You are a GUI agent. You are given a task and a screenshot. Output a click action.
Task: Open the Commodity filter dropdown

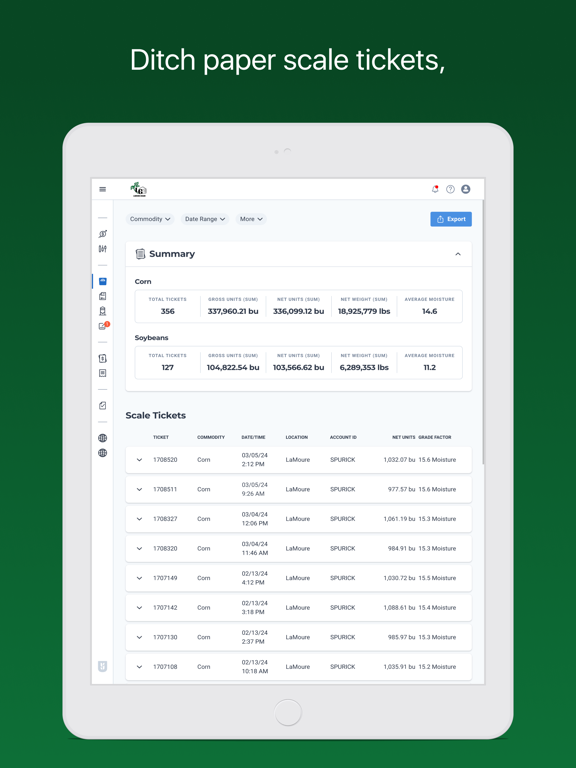150,219
